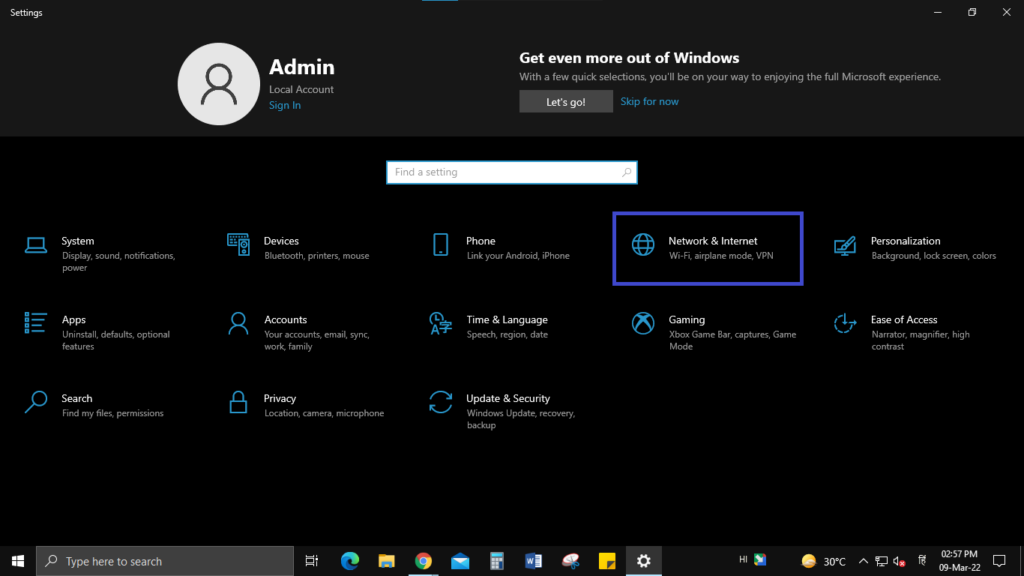The width and height of the screenshot is (1024, 576).
Task: Click the colorful map icon on the taskbar
Action: coord(760,560)
